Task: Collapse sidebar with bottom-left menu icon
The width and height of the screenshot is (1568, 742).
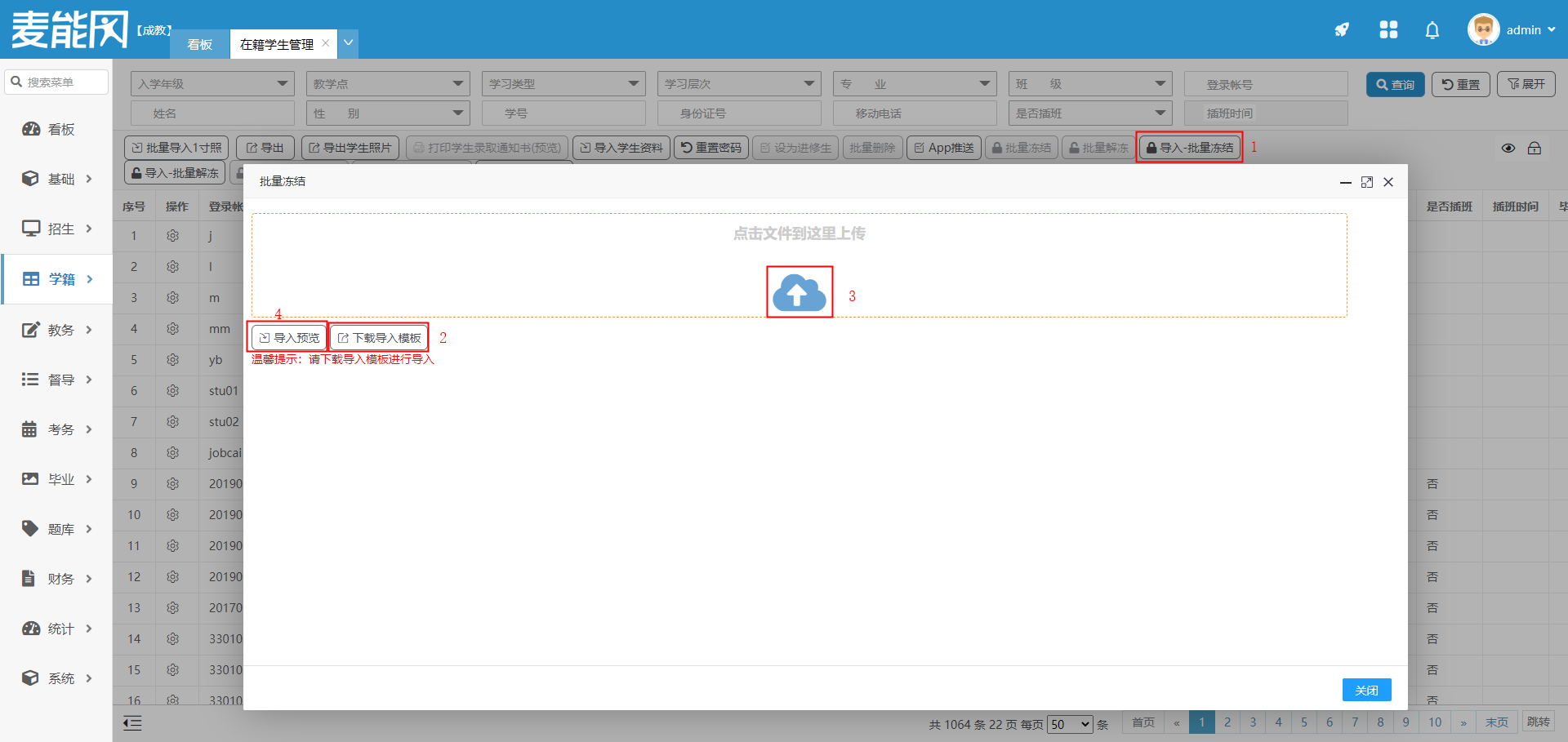Action: coord(132,722)
